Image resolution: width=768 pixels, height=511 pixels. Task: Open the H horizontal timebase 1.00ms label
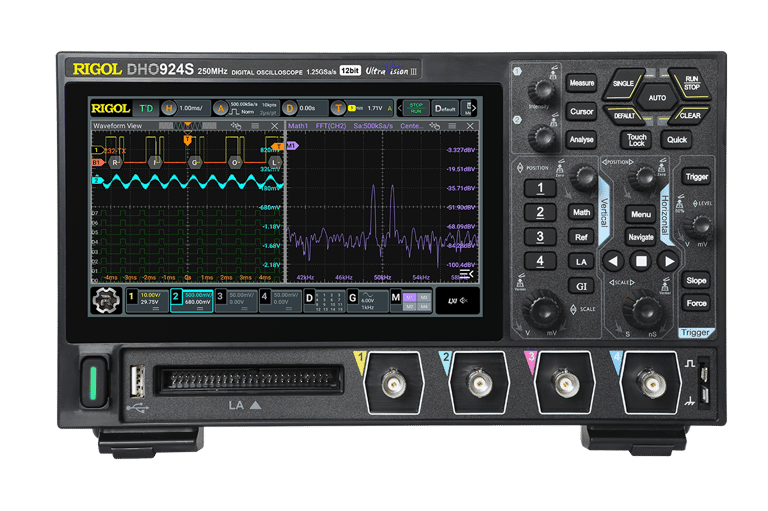186,108
